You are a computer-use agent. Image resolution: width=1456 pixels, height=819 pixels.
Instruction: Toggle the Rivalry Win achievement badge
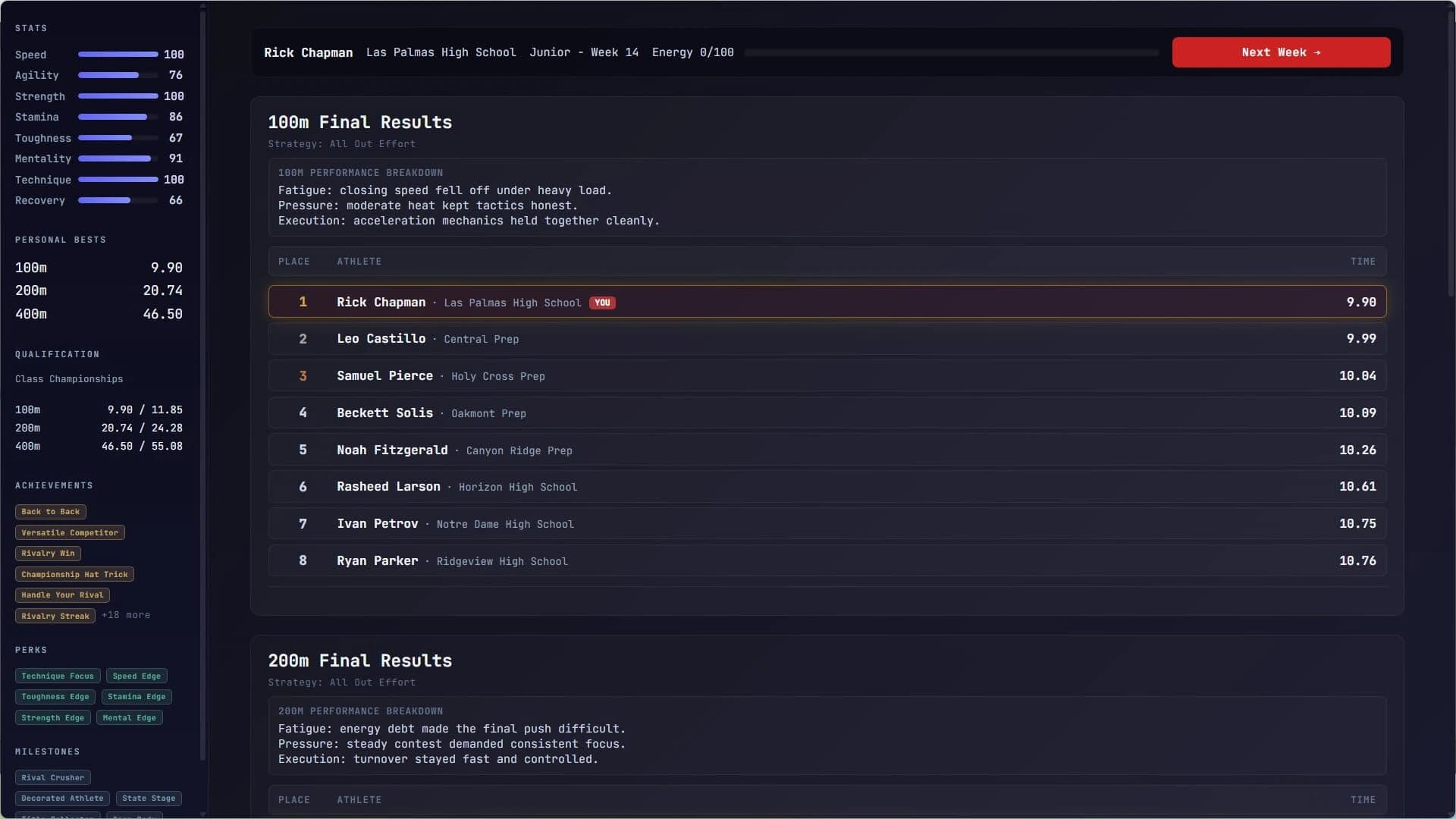tap(48, 553)
